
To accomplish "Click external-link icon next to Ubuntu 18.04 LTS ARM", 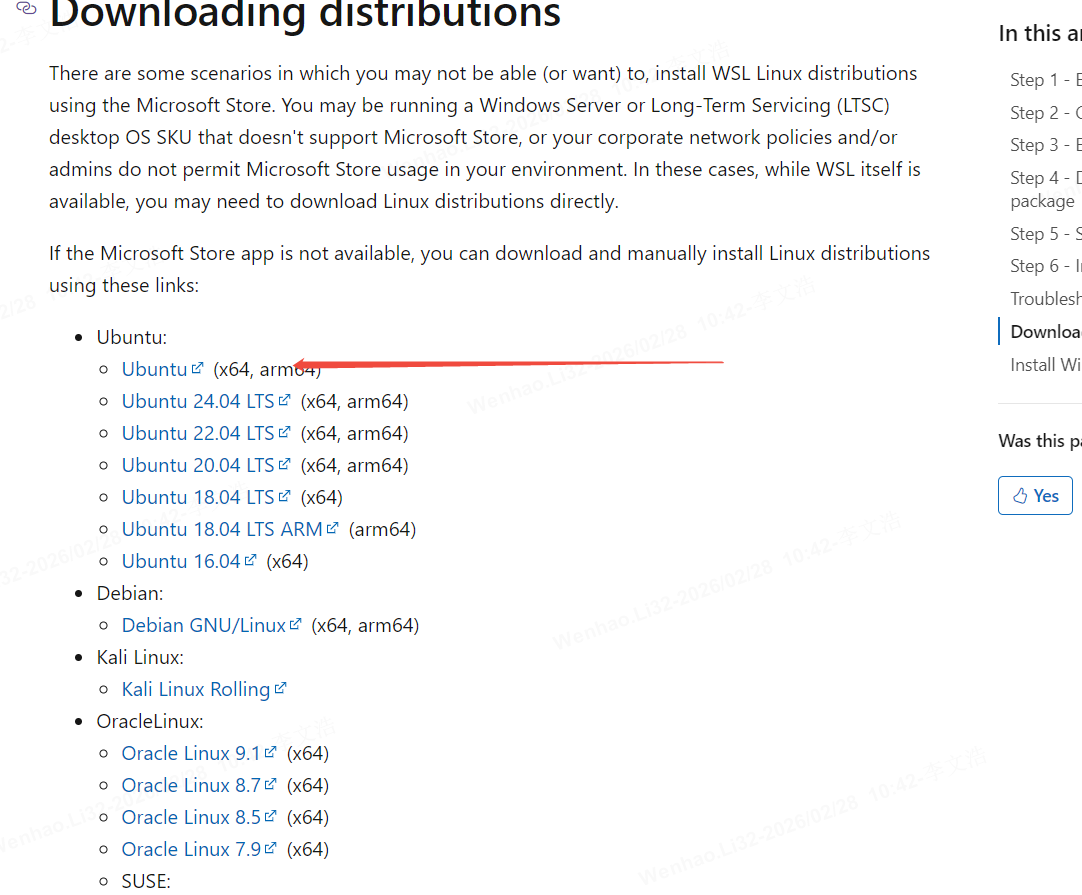I will point(333,528).
